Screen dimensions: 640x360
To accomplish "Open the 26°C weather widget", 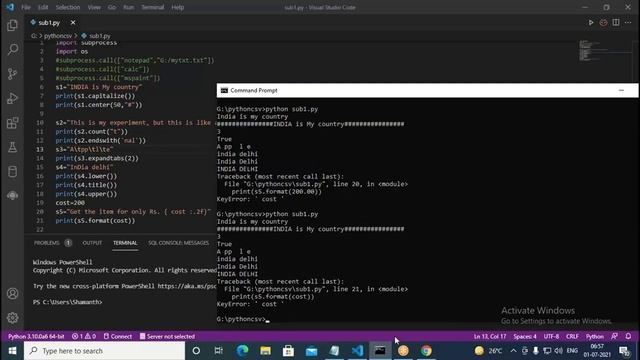I will 489,351.
